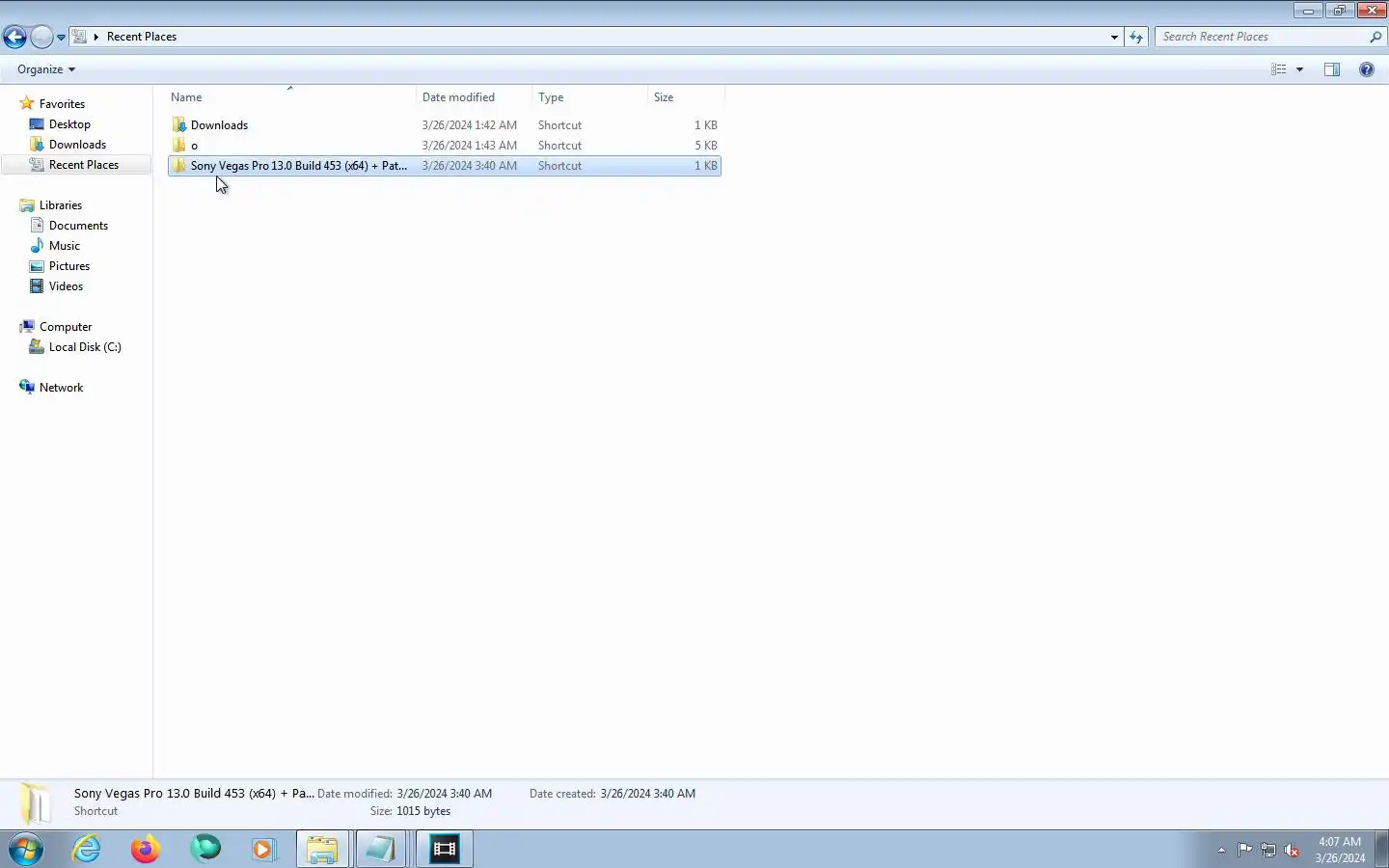Expand the address bar history dropdown
Screen dimensions: 1389x868
pyautogui.click(x=1114, y=37)
